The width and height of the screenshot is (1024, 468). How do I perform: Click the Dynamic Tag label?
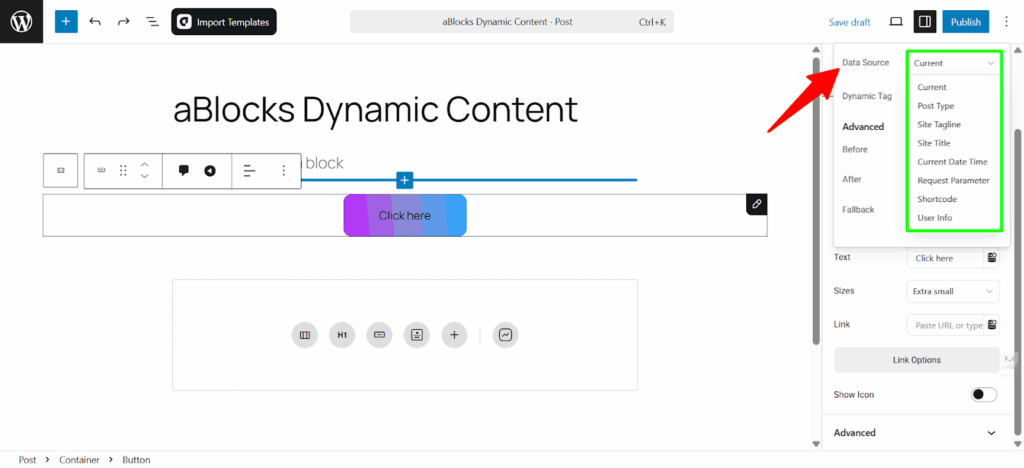867,96
